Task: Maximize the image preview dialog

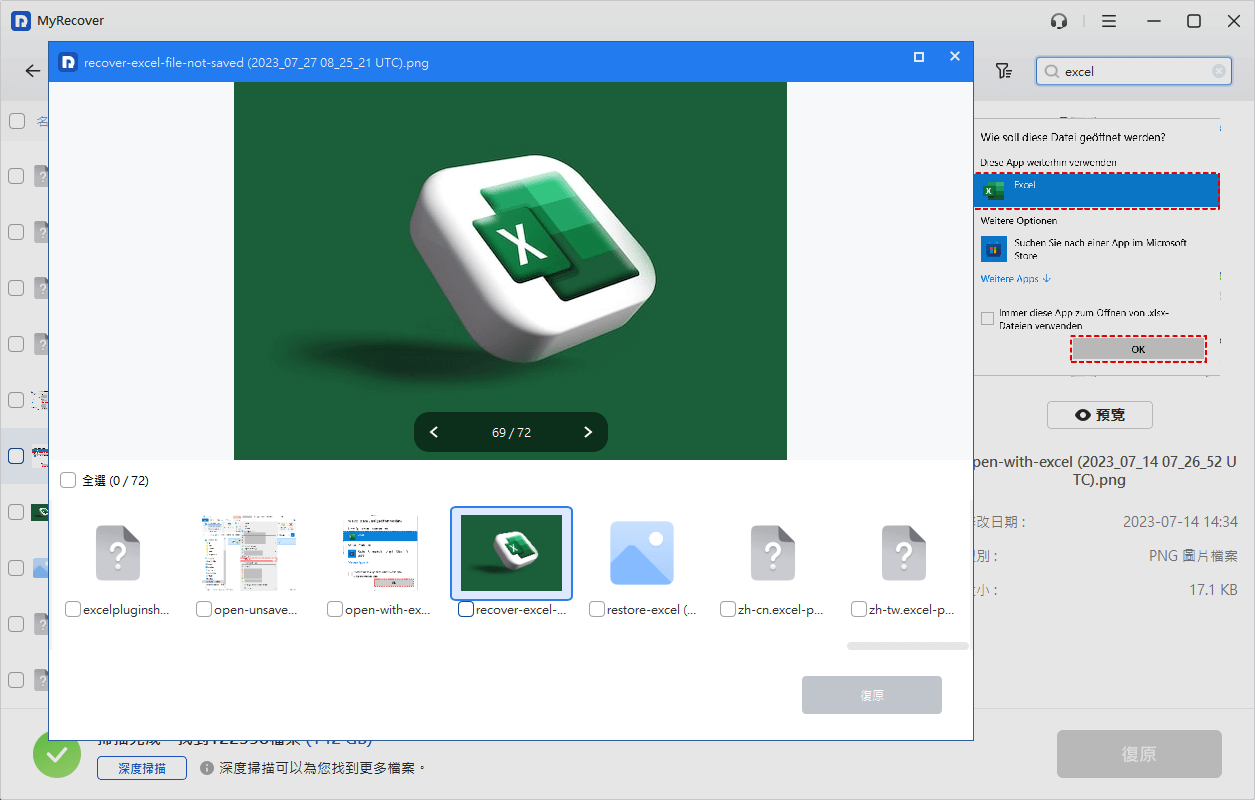Action: pyautogui.click(x=919, y=57)
